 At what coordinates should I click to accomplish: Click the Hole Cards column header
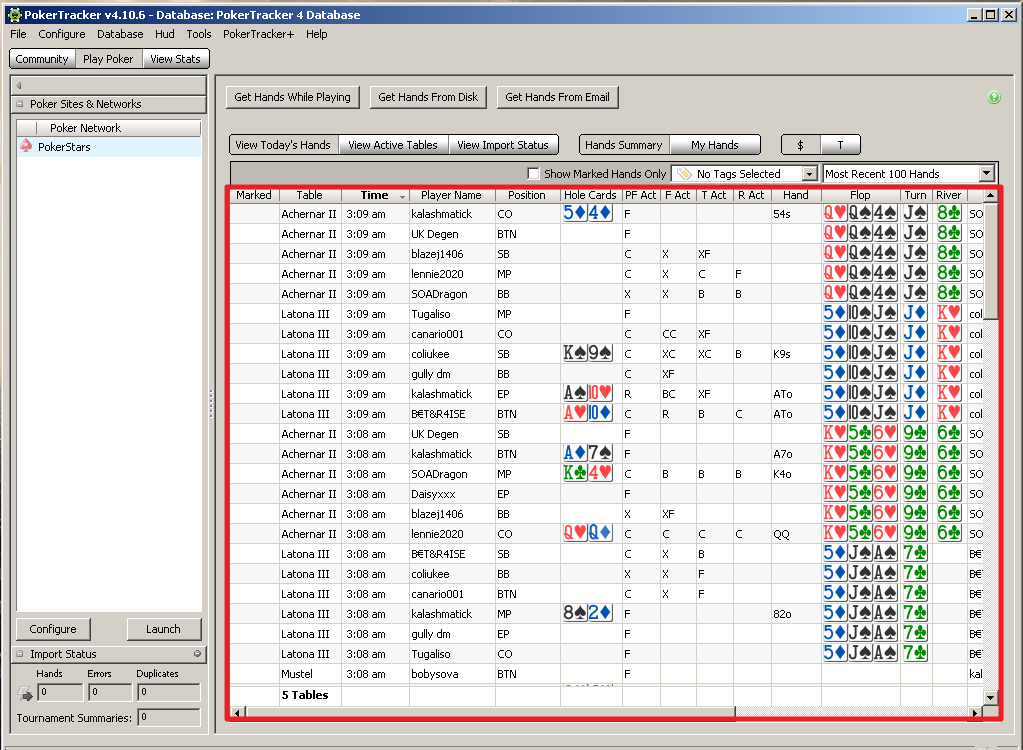click(590, 195)
